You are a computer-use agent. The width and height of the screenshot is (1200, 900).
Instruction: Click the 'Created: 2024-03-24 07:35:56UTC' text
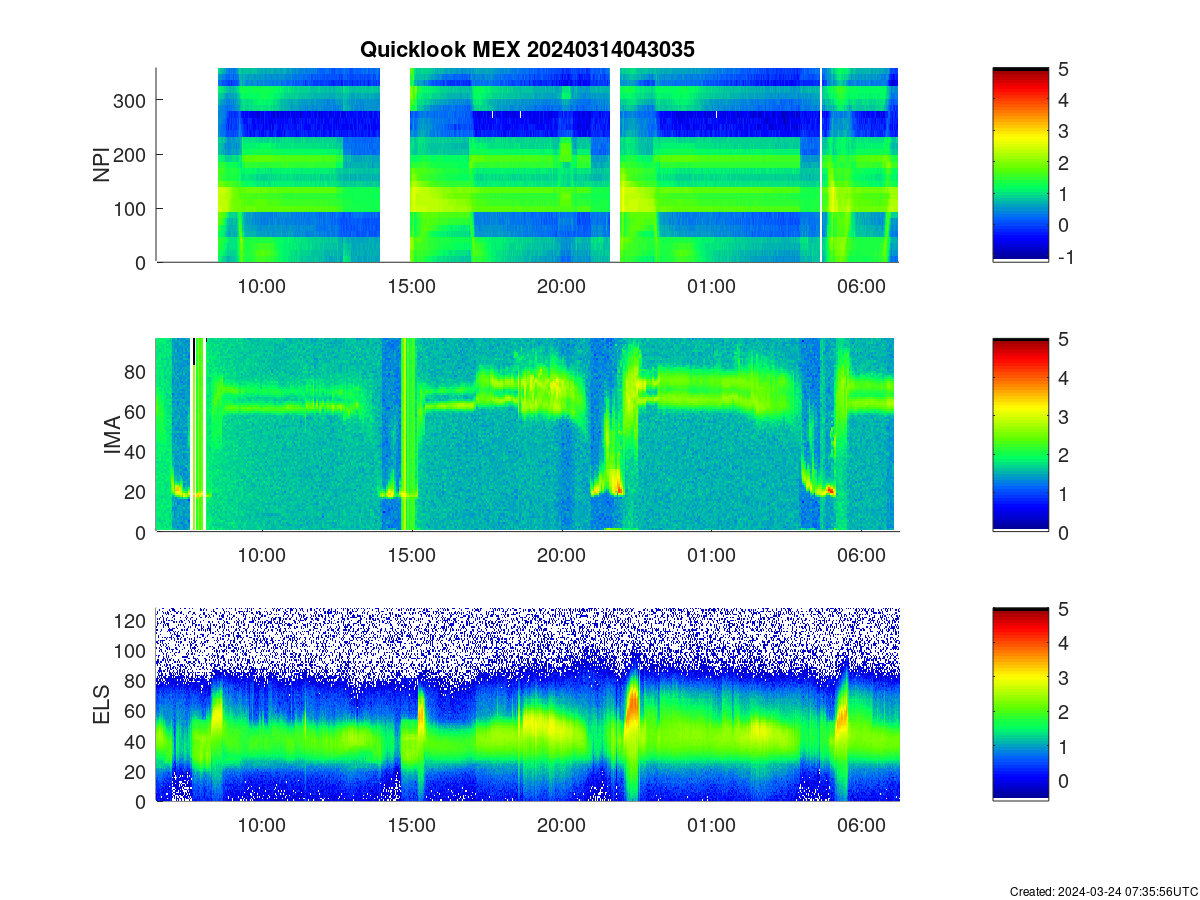pos(1104,891)
